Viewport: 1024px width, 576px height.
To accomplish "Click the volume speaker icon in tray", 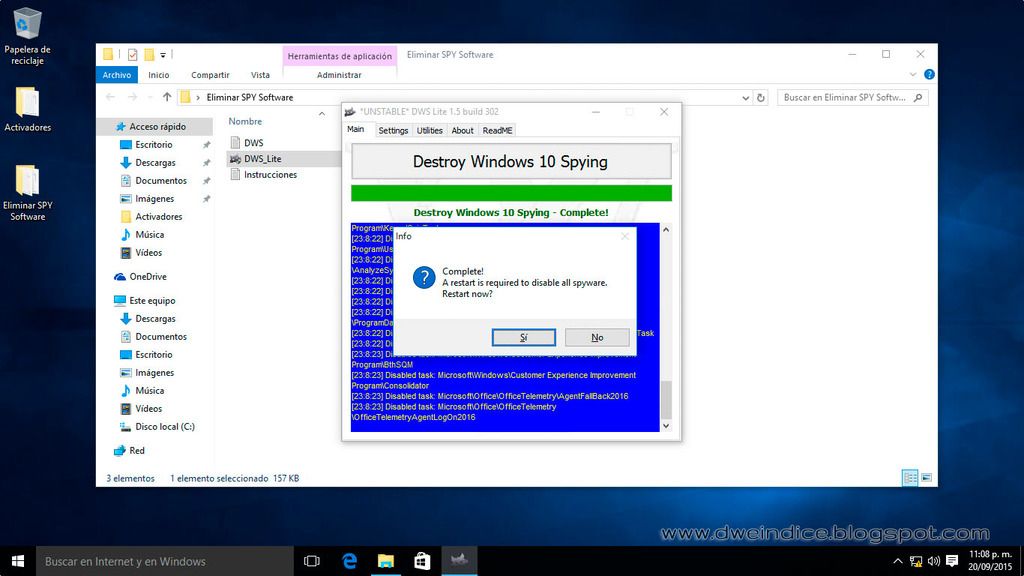I will click(932, 561).
